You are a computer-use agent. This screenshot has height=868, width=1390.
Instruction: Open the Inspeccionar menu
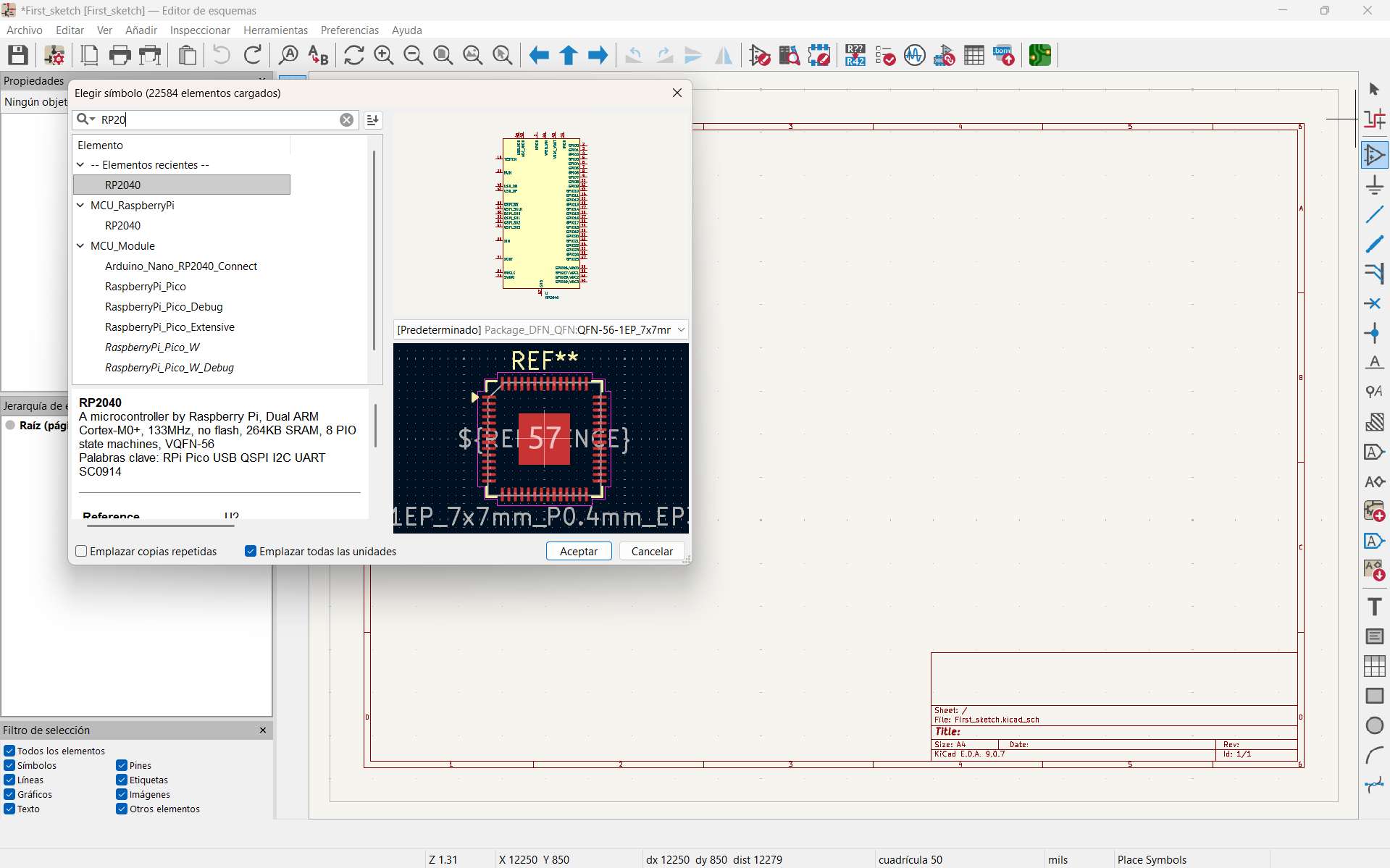point(200,30)
